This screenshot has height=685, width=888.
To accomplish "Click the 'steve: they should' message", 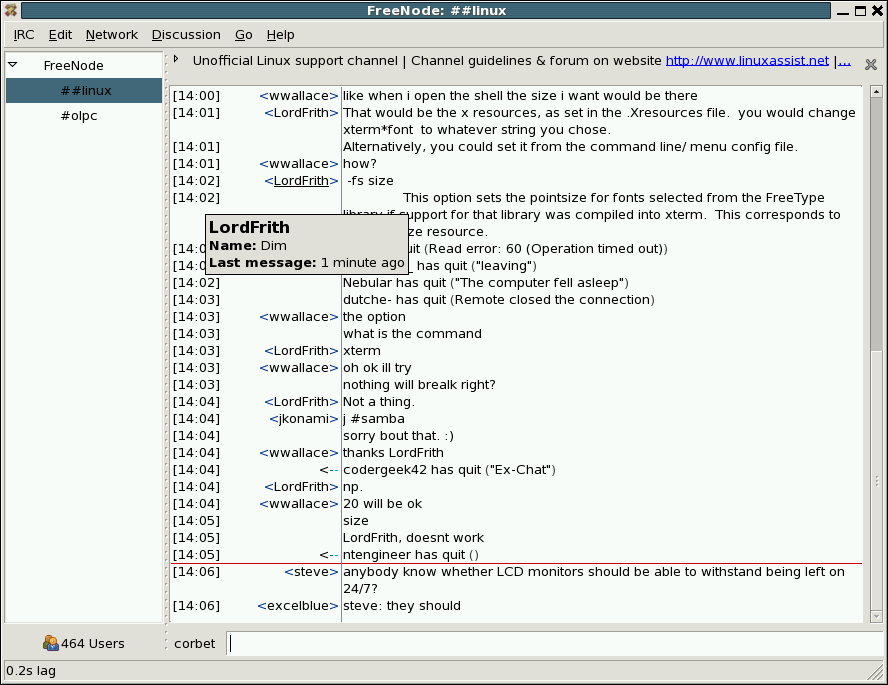I will (402, 606).
